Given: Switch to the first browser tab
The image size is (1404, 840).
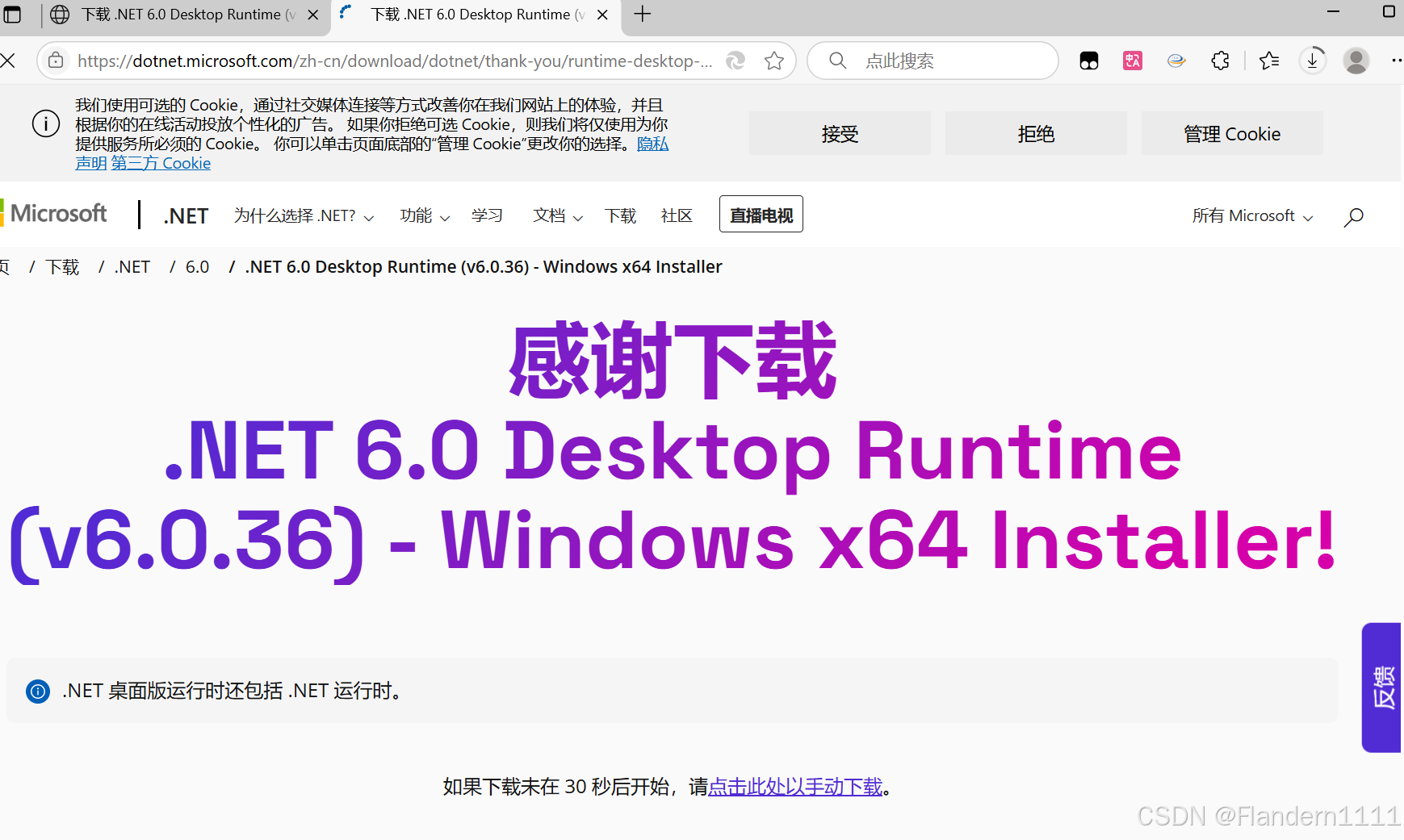Looking at the screenshot, I should pyautogui.click(x=178, y=14).
